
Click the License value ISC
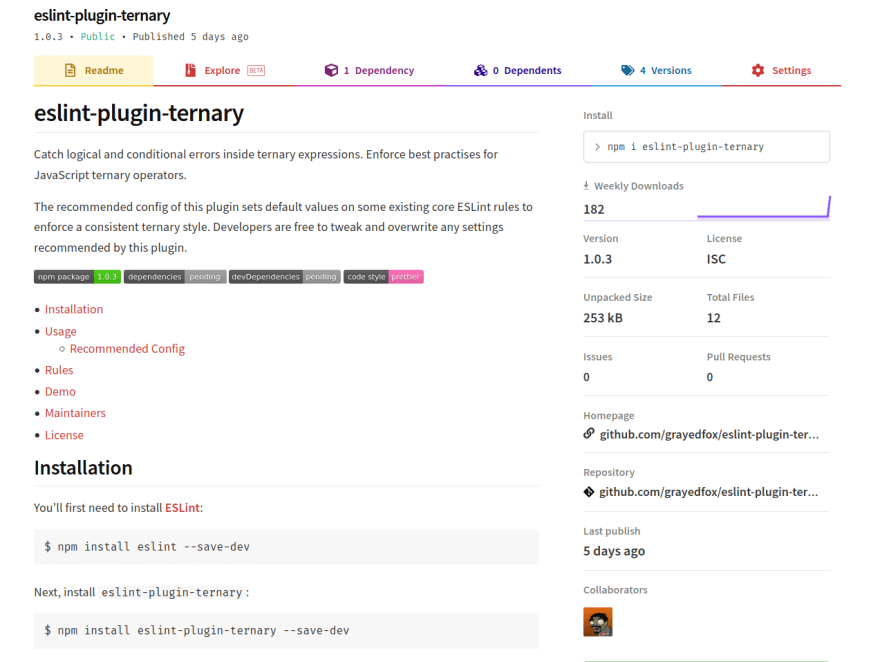tap(716, 259)
